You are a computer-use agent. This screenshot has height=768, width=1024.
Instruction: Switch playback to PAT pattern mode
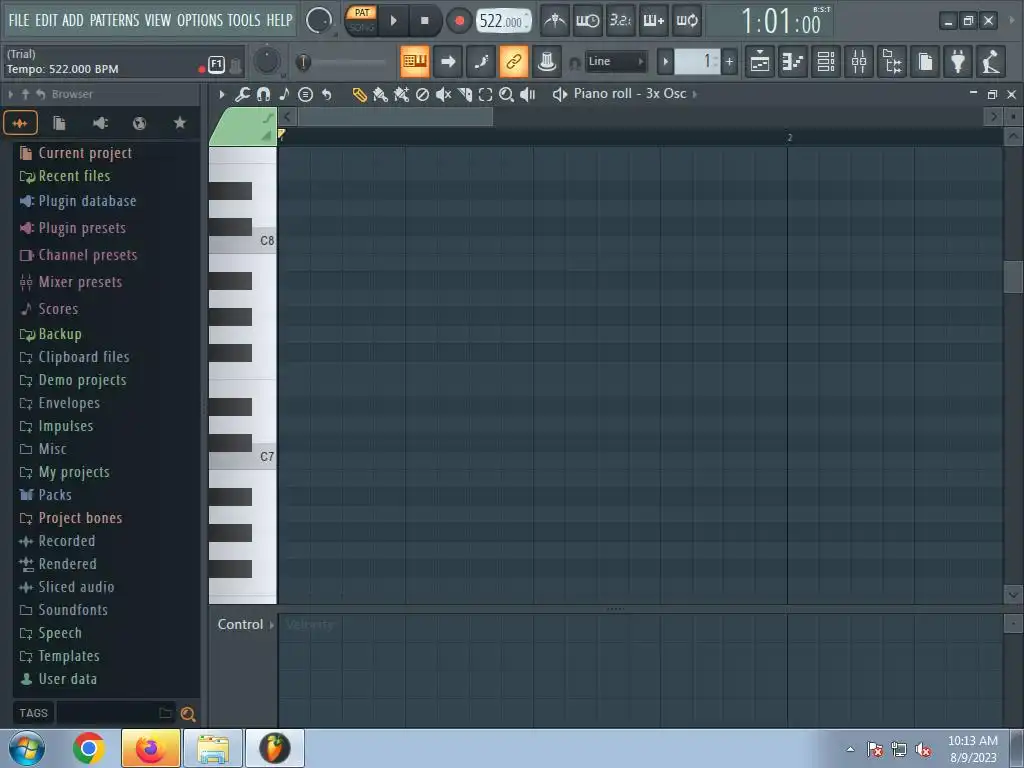(362, 13)
